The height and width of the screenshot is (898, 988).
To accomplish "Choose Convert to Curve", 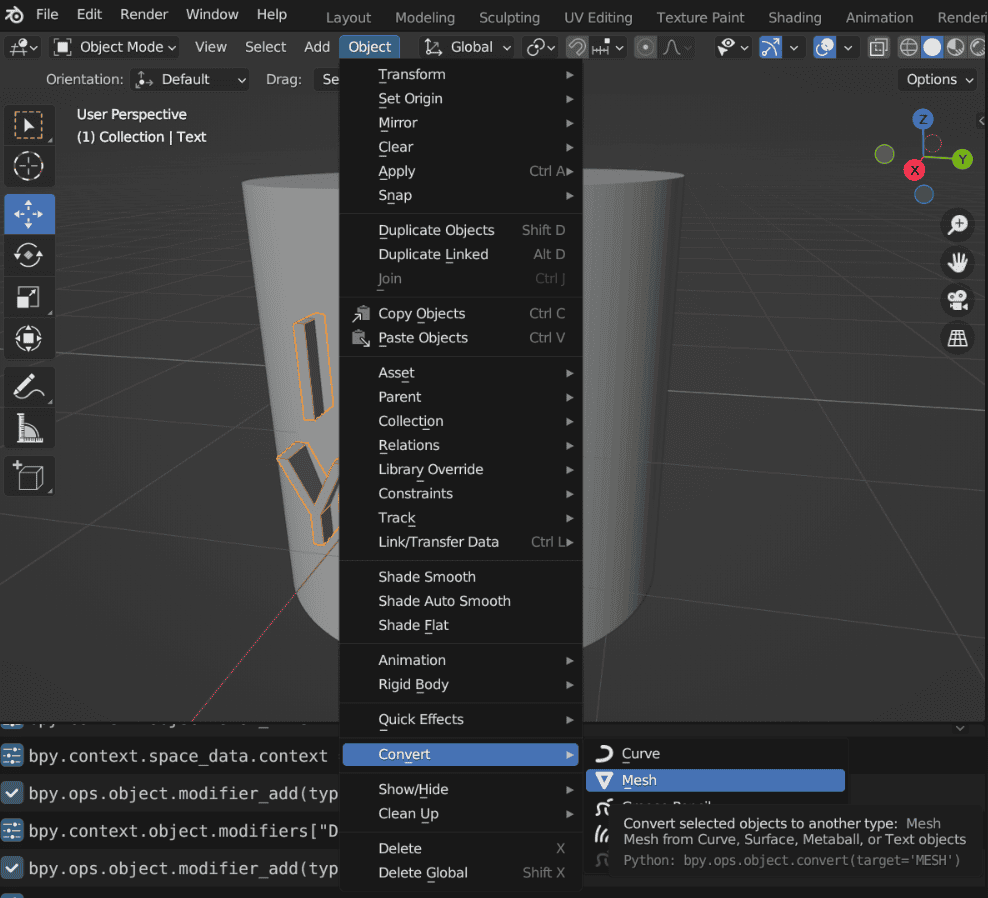I will 715,754.
